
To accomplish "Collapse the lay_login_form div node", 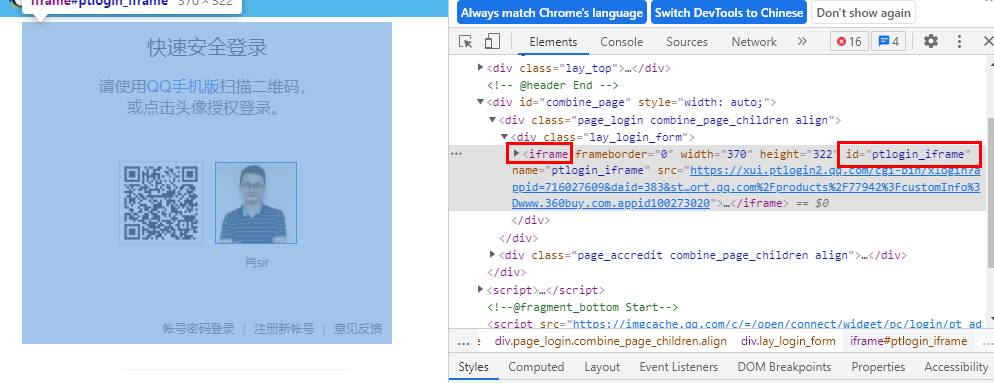I will click(x=505, y=137).
